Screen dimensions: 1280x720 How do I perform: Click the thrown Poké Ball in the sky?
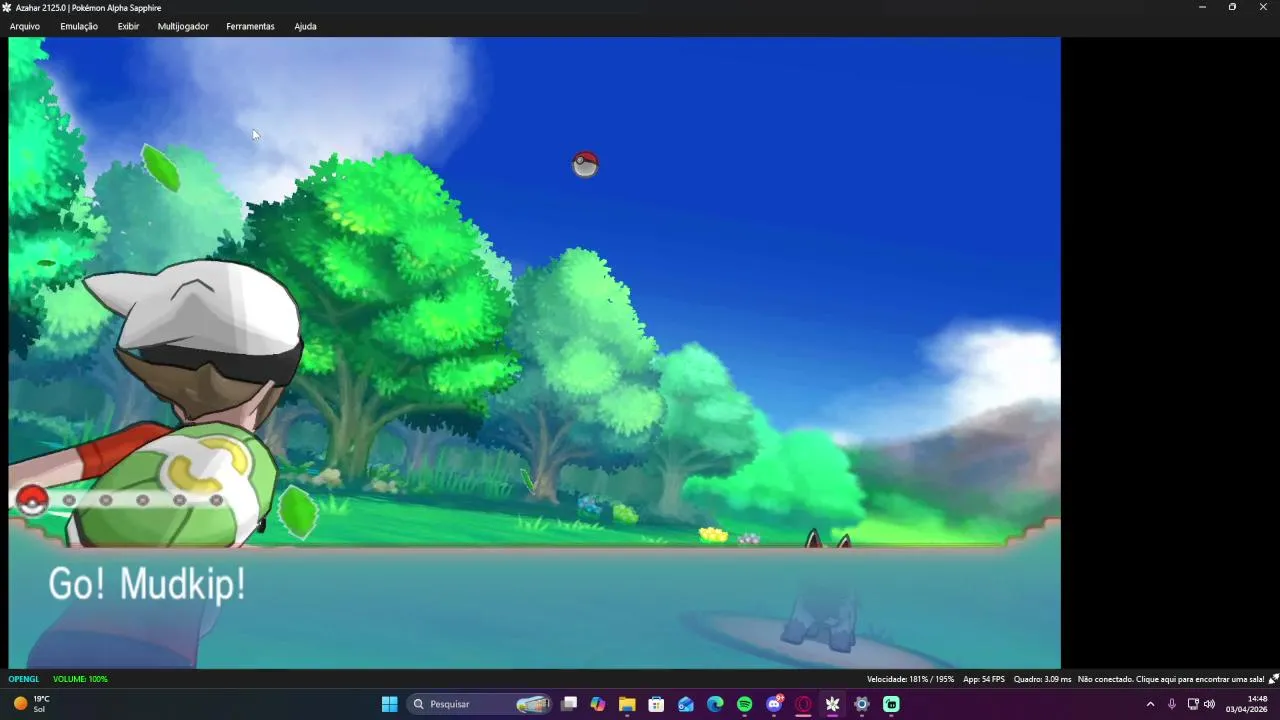point(585,164)
